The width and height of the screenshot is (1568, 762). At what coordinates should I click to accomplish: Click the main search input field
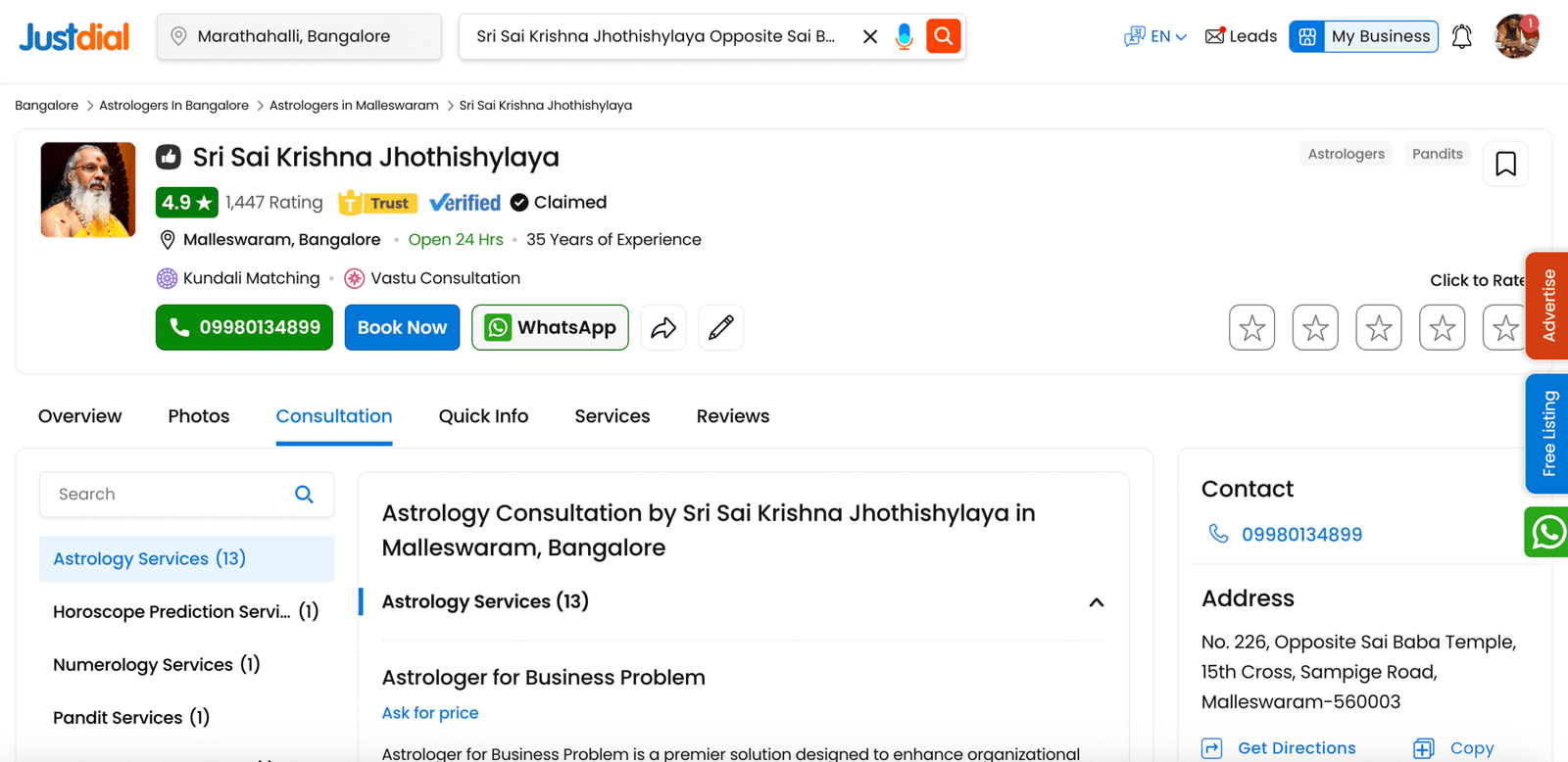click(658, 36)
